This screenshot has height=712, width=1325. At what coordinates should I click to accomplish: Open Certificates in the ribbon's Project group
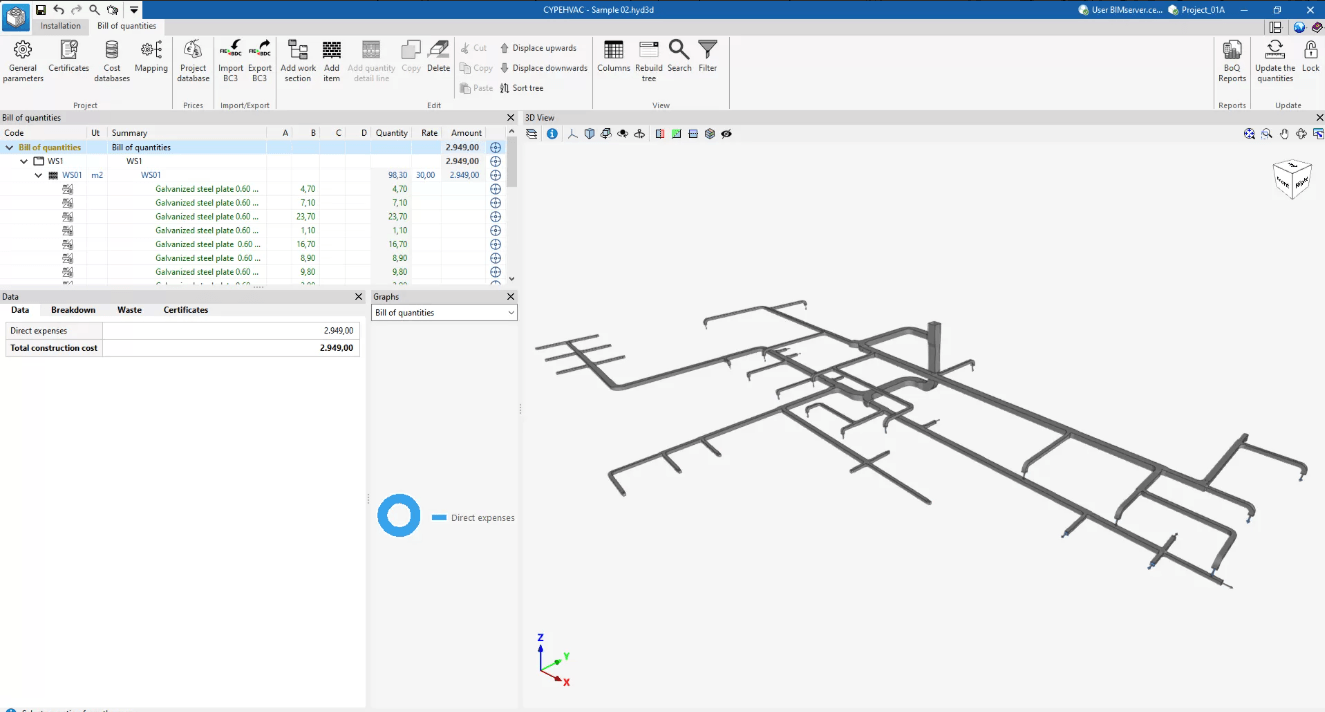(69, 57)
